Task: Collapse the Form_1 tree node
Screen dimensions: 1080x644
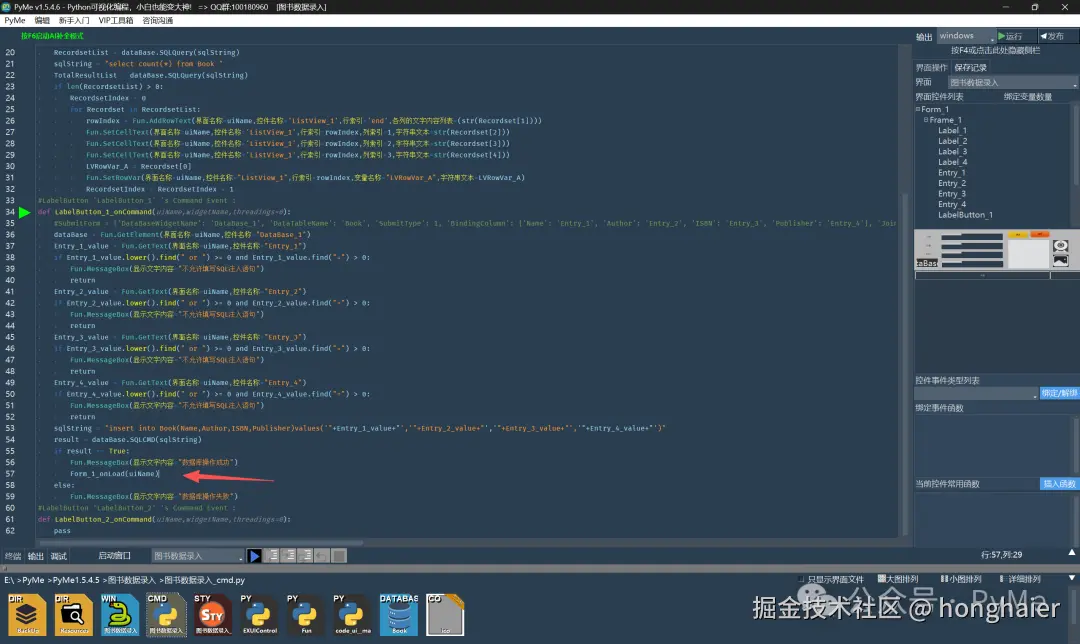Action: tap(918, 110)
